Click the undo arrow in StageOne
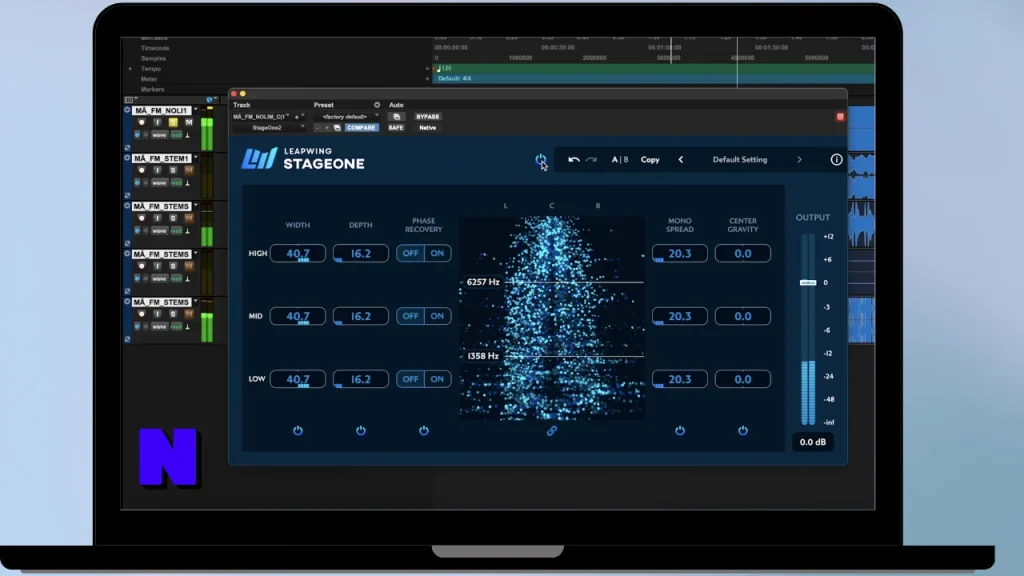The image size is (1024, 576). pos(573,159)
